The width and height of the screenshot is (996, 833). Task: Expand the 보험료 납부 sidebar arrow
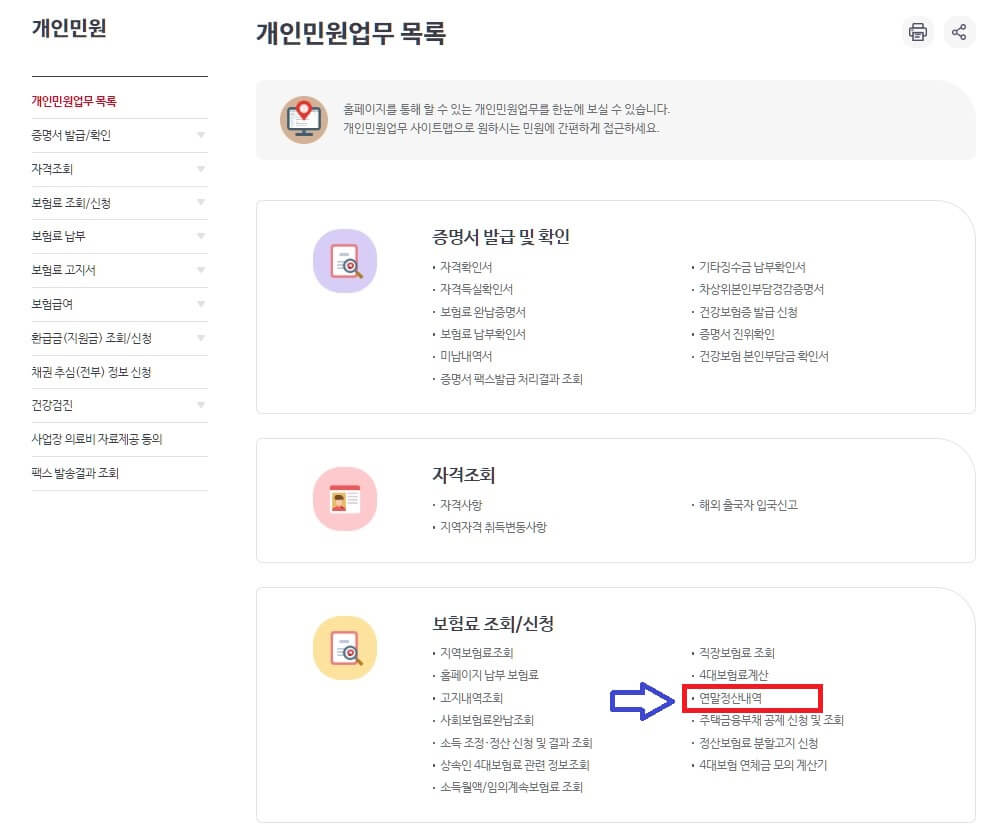point(201,236)
